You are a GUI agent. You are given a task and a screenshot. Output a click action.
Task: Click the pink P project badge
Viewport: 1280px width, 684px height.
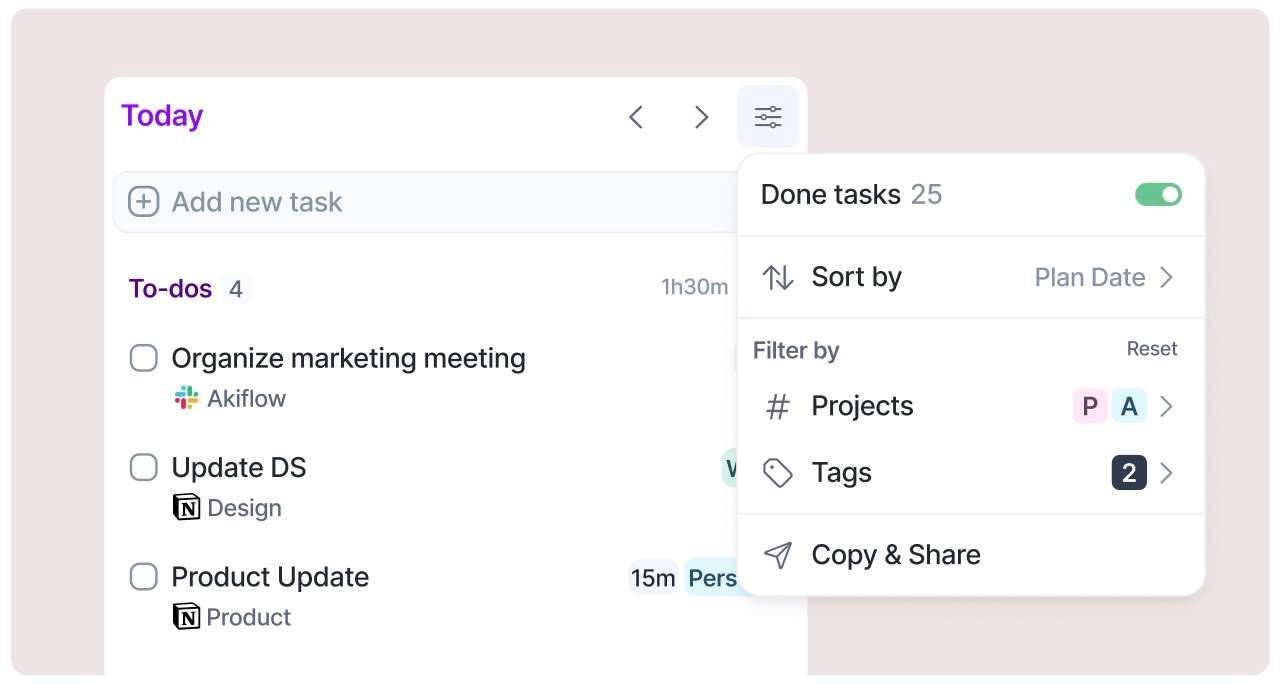tap(1090, 407)
